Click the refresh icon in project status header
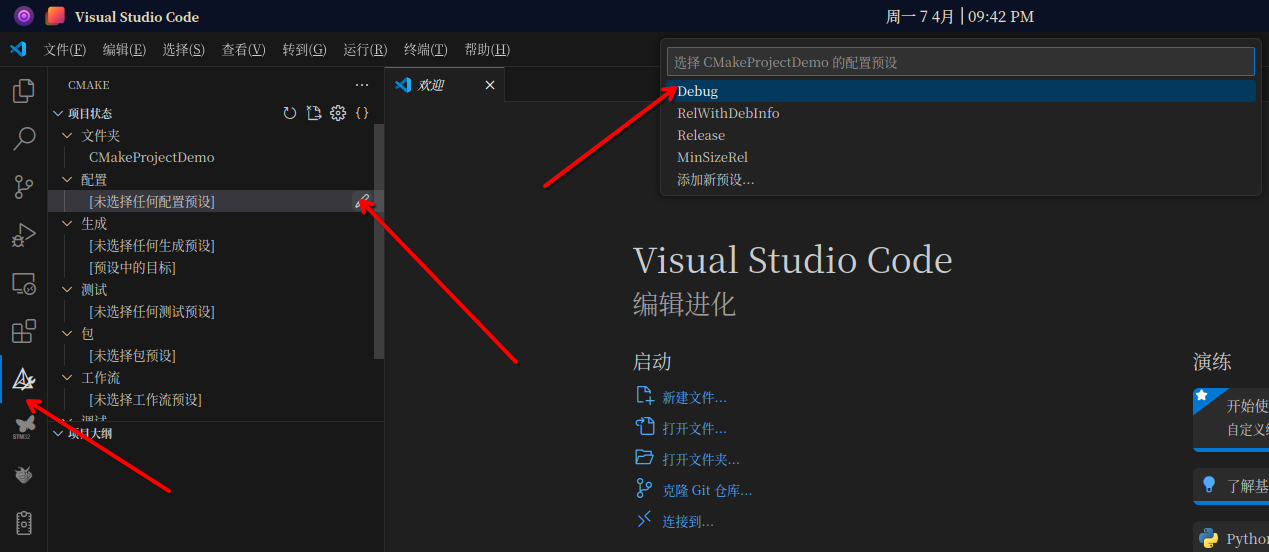This screenshot has width=1269, height=552. [290, 113]
